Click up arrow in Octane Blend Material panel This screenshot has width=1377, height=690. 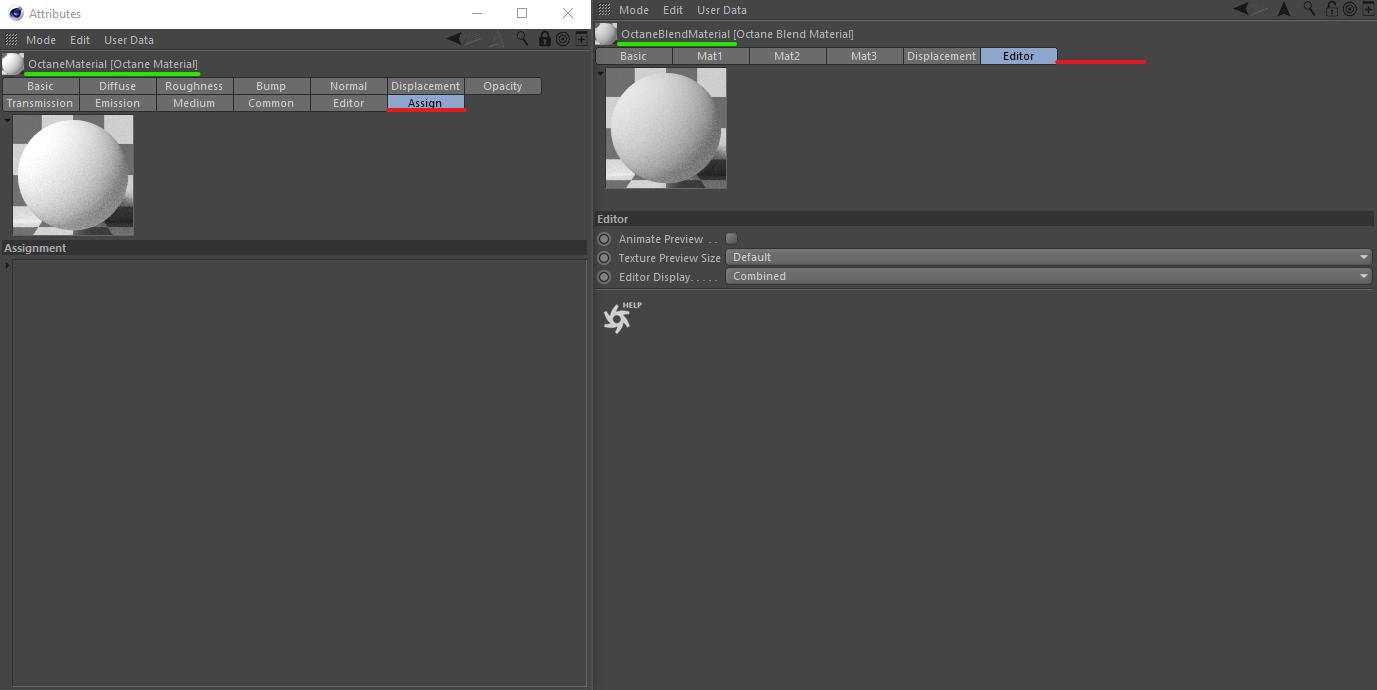click(1284, 9)
